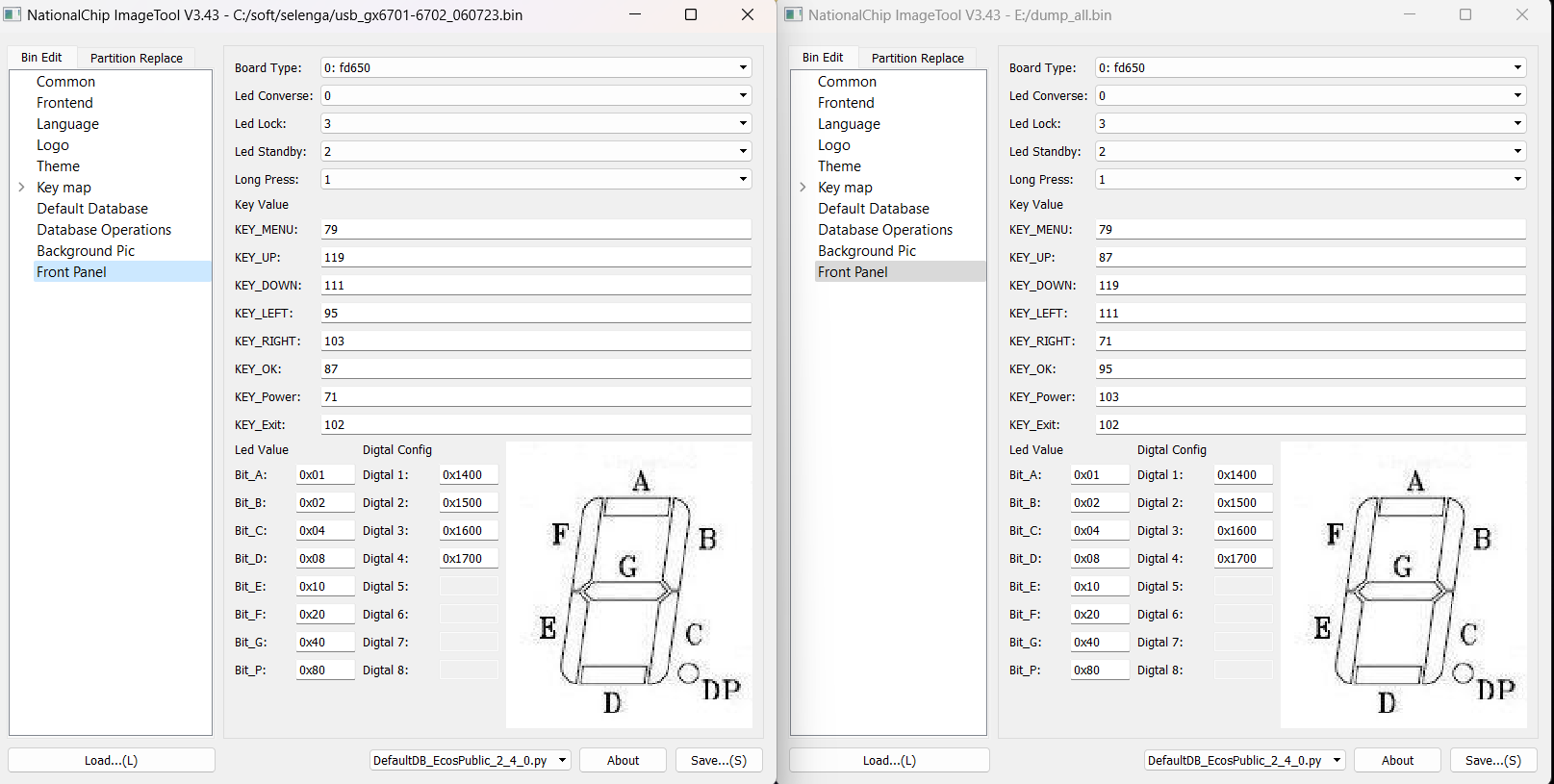The image size is (1554, 784).
Task: Click Digtal 3 config field in dump_all.bin window
Action: (1243, 530)
